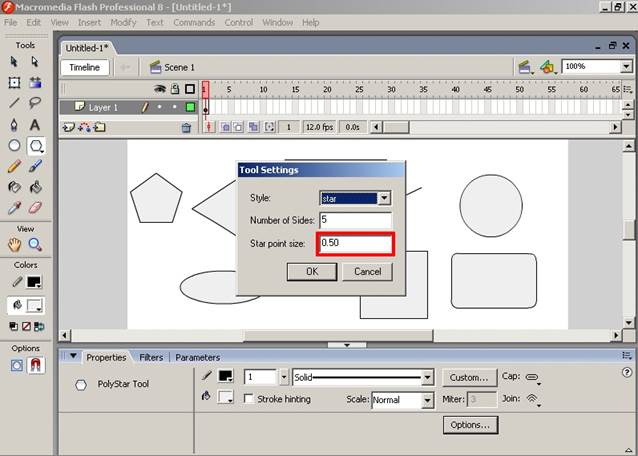
Task: Click the Center Frame button
Action: point(209,127)
